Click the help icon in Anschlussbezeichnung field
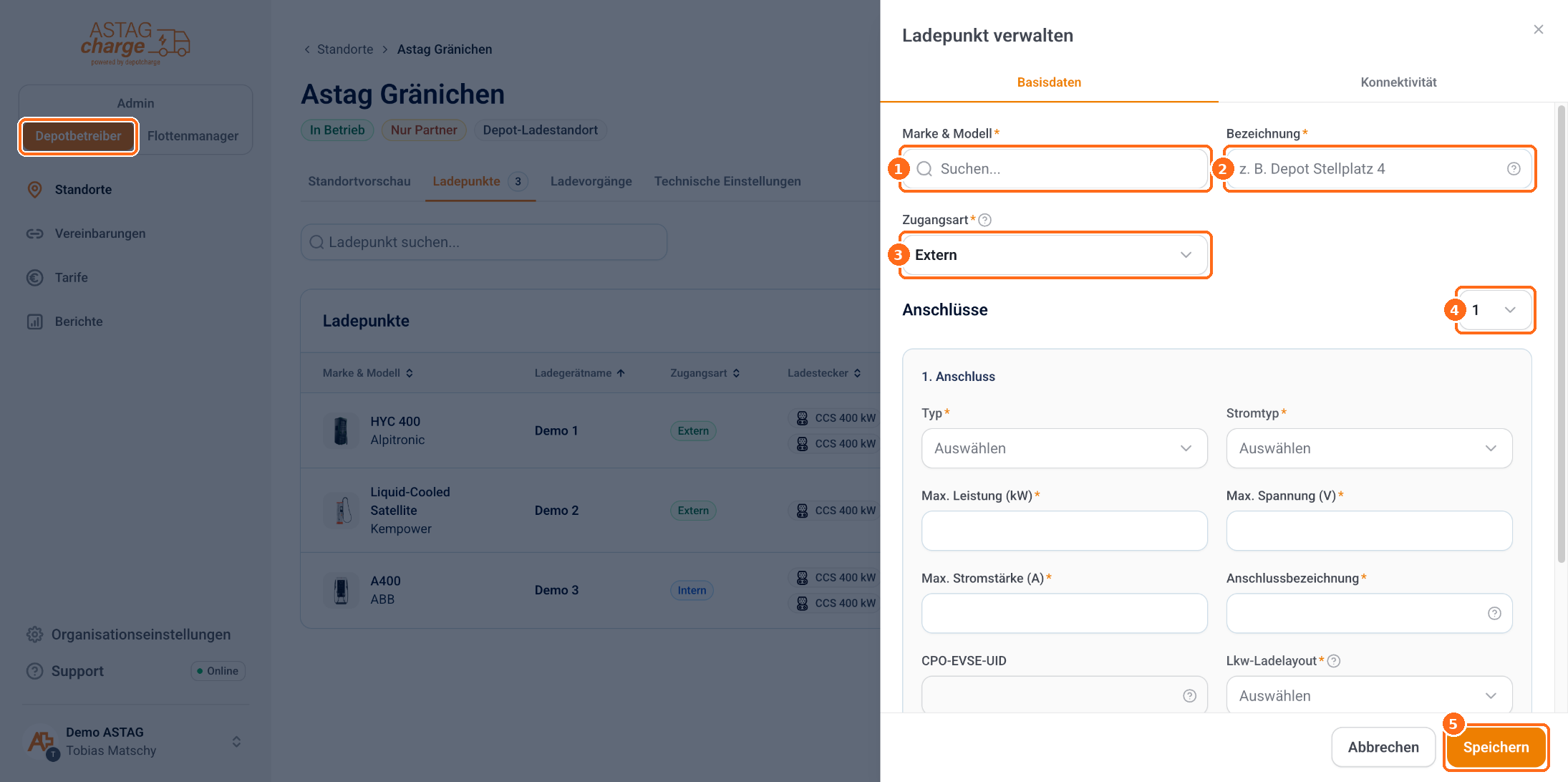The width and height of the screenshot is (1568, 782). coord(1494,613)
